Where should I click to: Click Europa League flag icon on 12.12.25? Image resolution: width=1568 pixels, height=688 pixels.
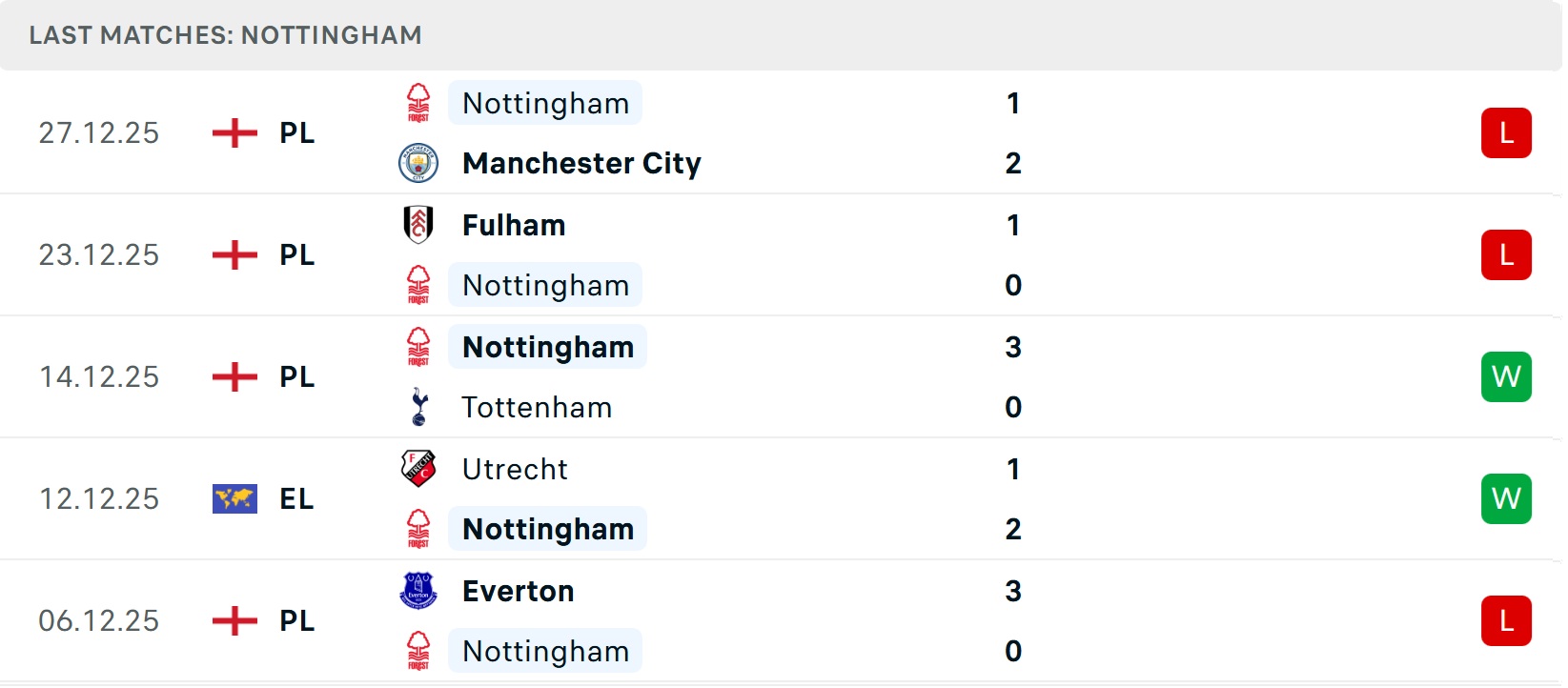(x=234, y=498)
